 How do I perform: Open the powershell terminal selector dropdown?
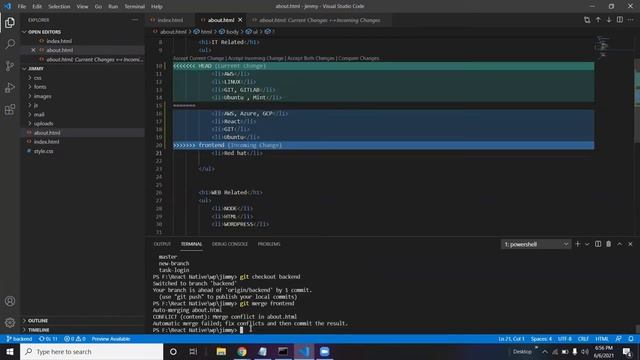pyautogui.click(x=536, y=244)
